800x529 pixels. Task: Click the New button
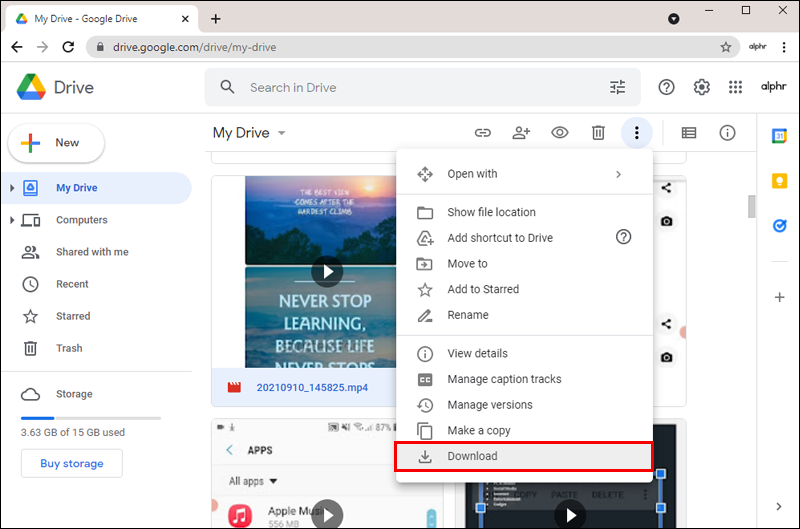pos(57,143)
